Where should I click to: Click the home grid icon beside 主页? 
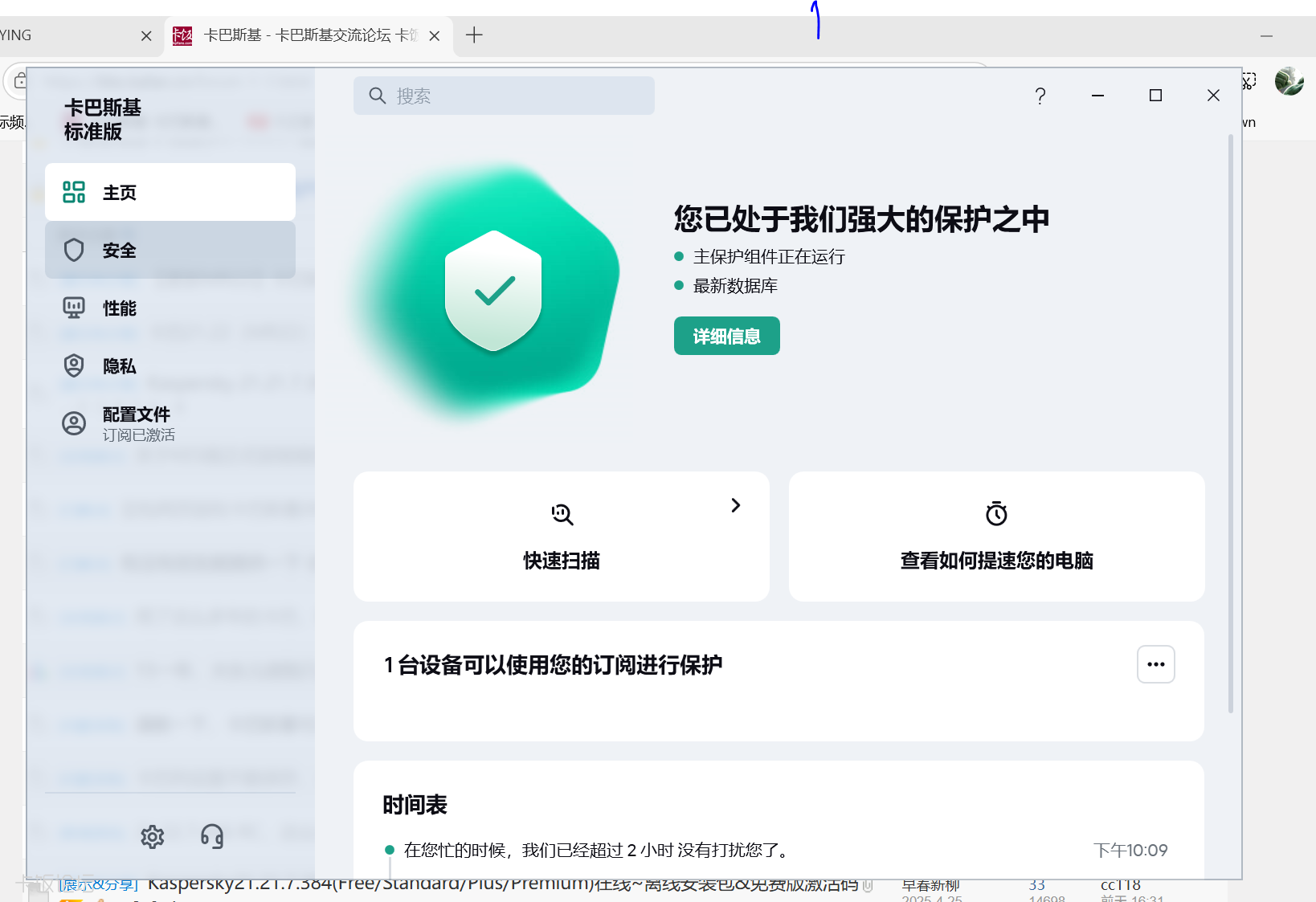point(74,192)
